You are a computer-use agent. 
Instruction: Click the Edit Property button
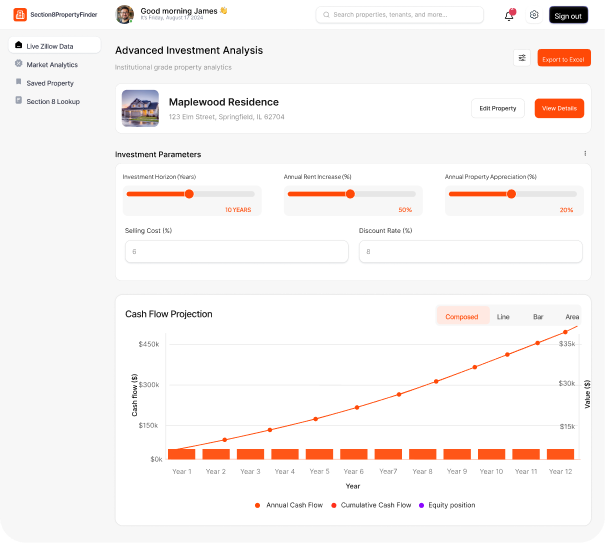[497, 108]
